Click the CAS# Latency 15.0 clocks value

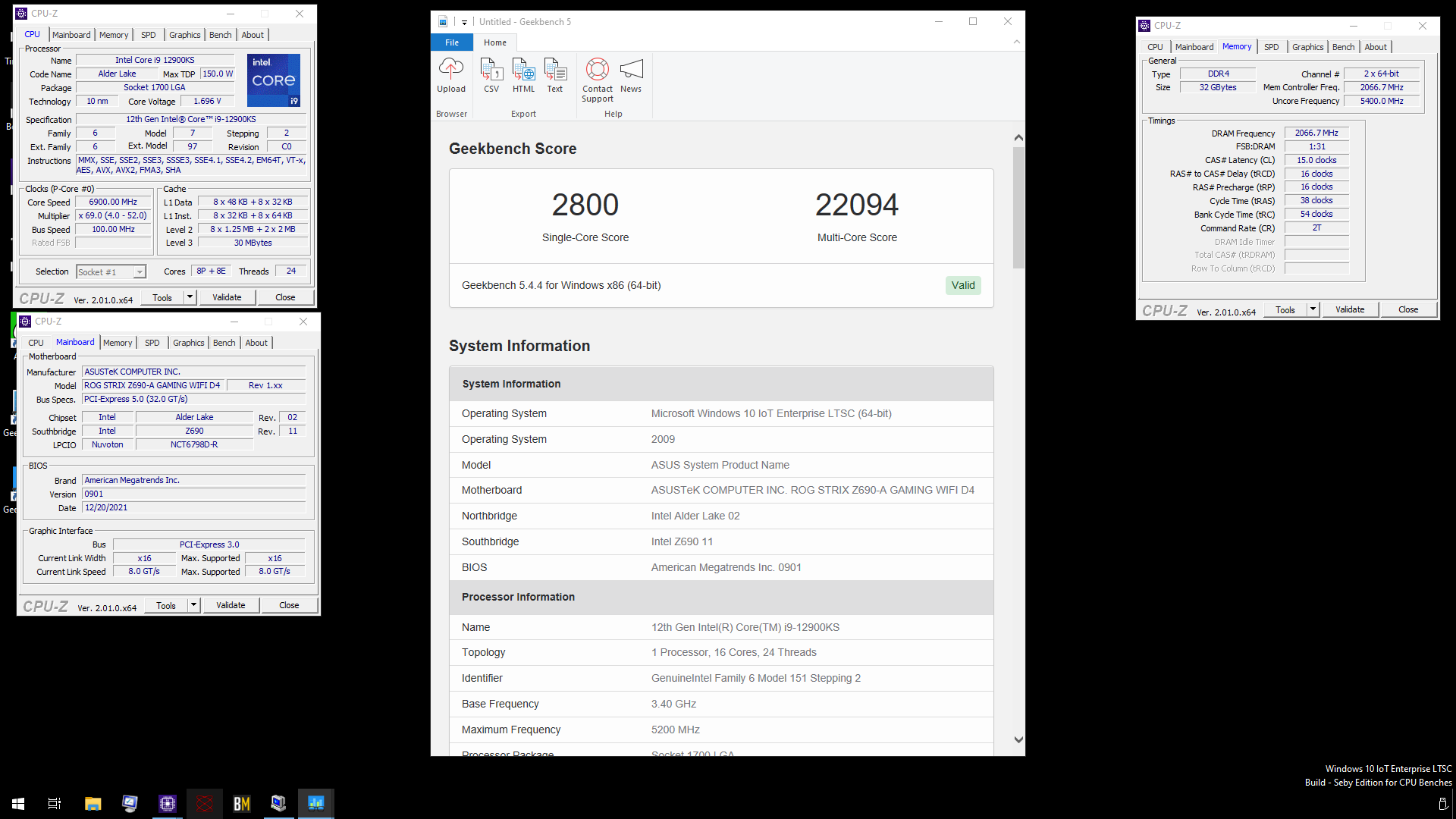[x=1316, y=160]
